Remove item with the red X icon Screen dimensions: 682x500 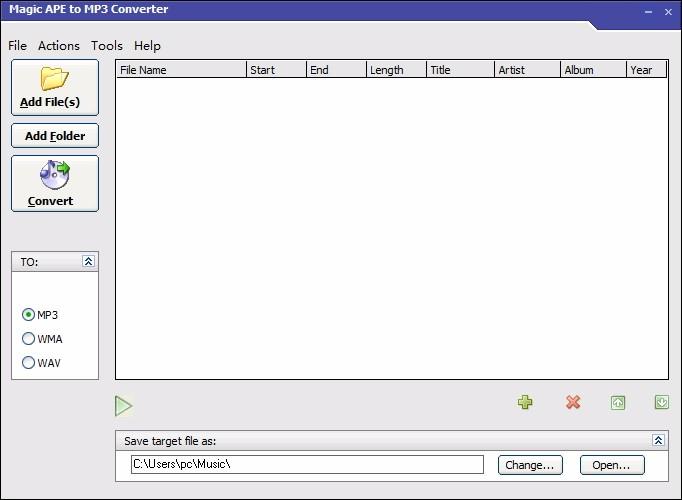(x=573, y=402)
